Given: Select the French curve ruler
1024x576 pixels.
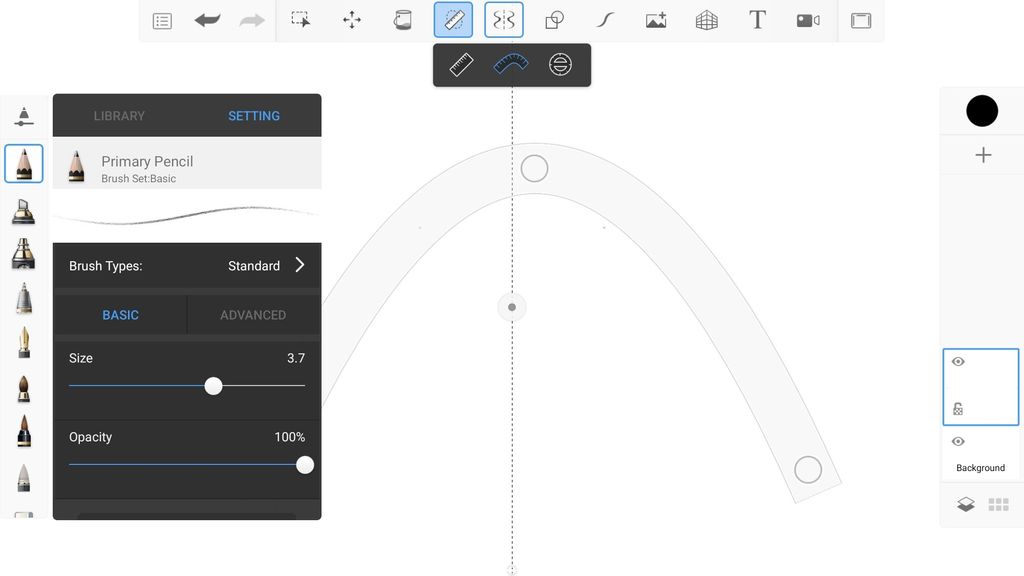Looking at the screenshot, I should tap(510, 64).
